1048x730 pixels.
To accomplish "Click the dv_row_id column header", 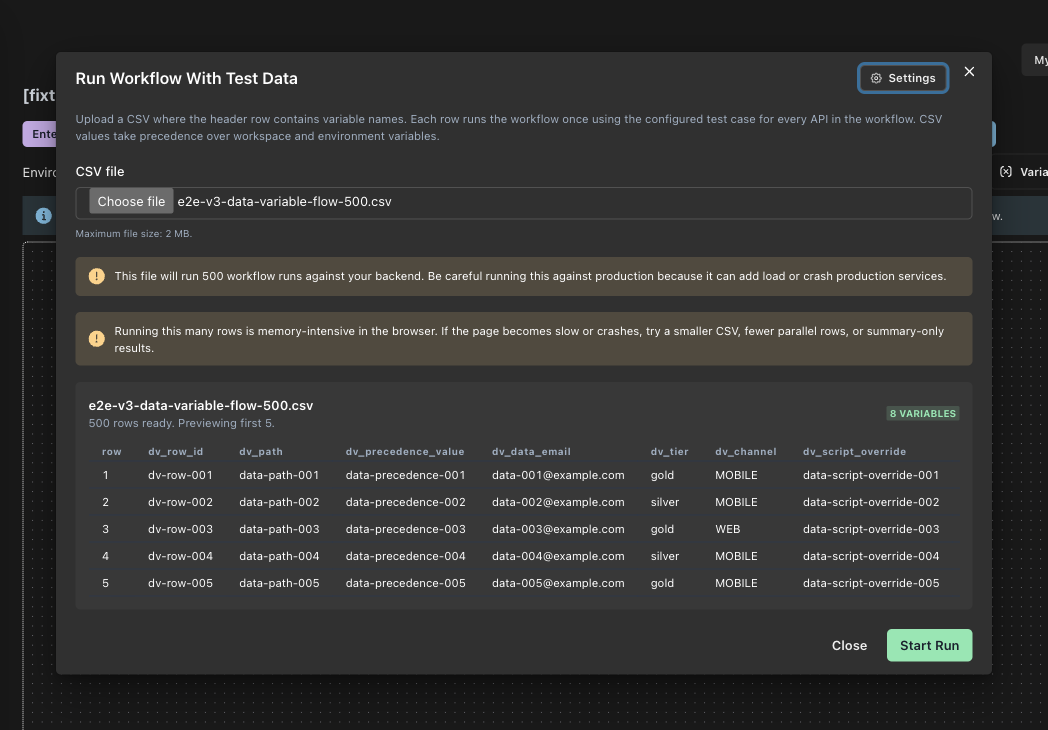I will pyautogui.click(x=175, y=451).
